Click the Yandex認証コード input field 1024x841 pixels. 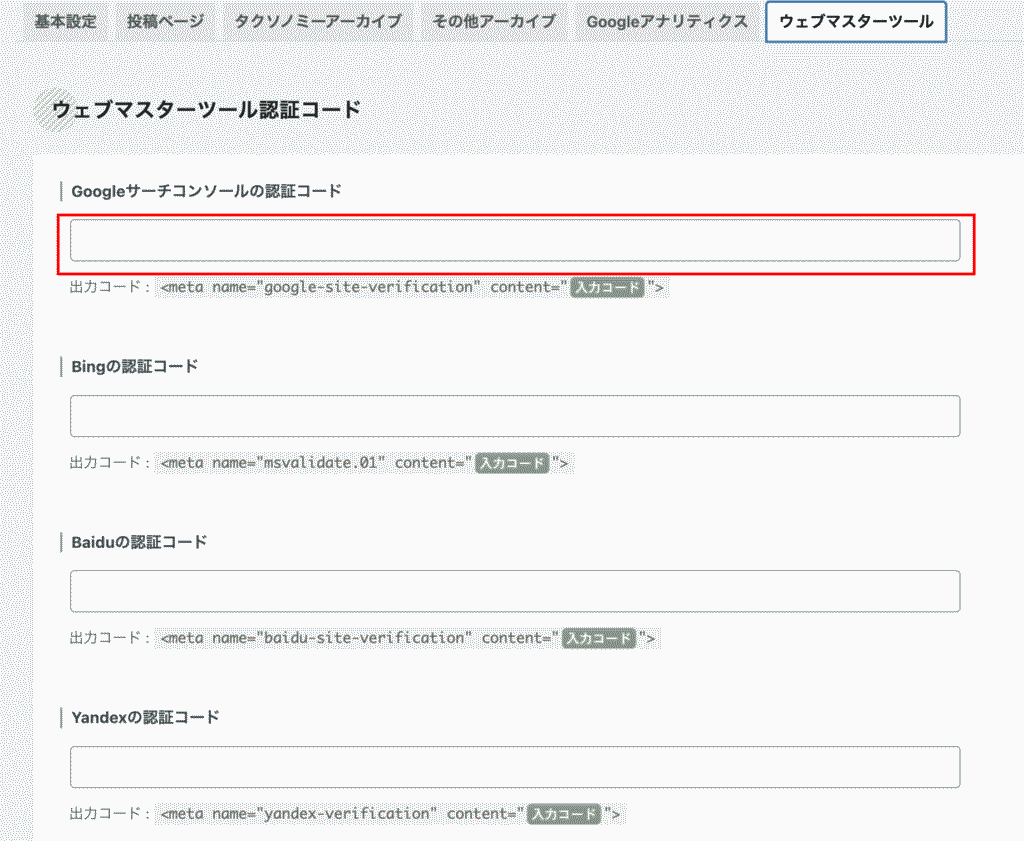tap(515, 767)
